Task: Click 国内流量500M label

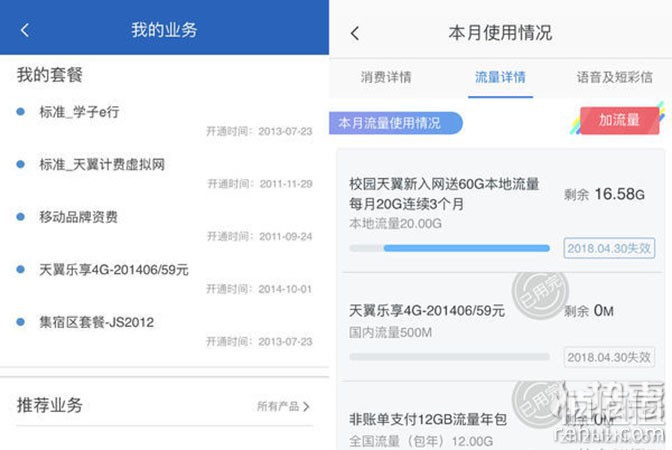Action: pyautogui.click(x=390, y=332)
